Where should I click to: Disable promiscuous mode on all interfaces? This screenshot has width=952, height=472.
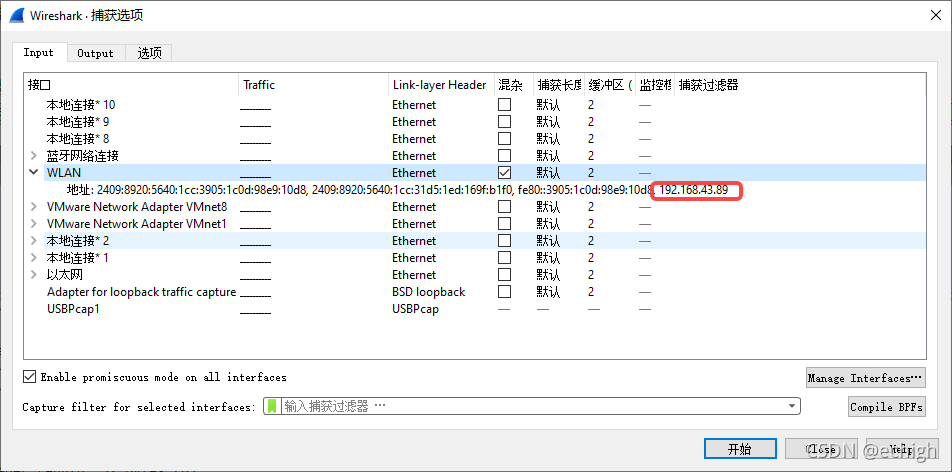29,377
